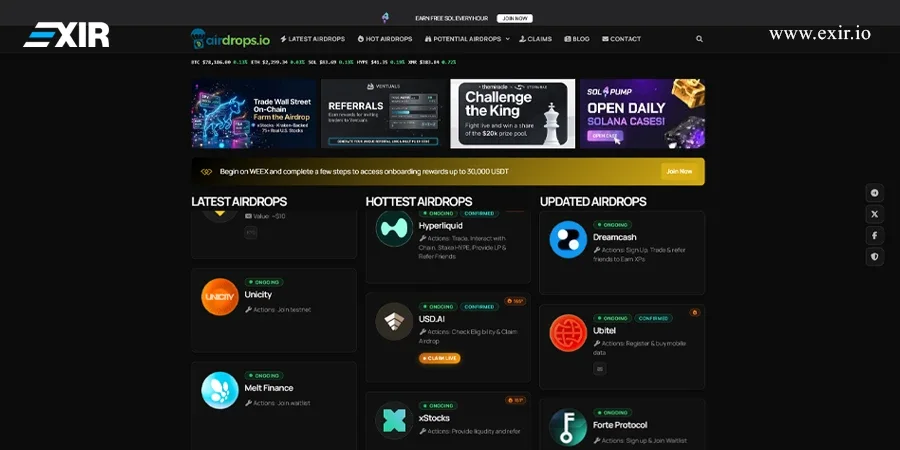The image size is (900, 450).
Task: Click the Hottest Airdrops section heading
Action: coord(419,202)
